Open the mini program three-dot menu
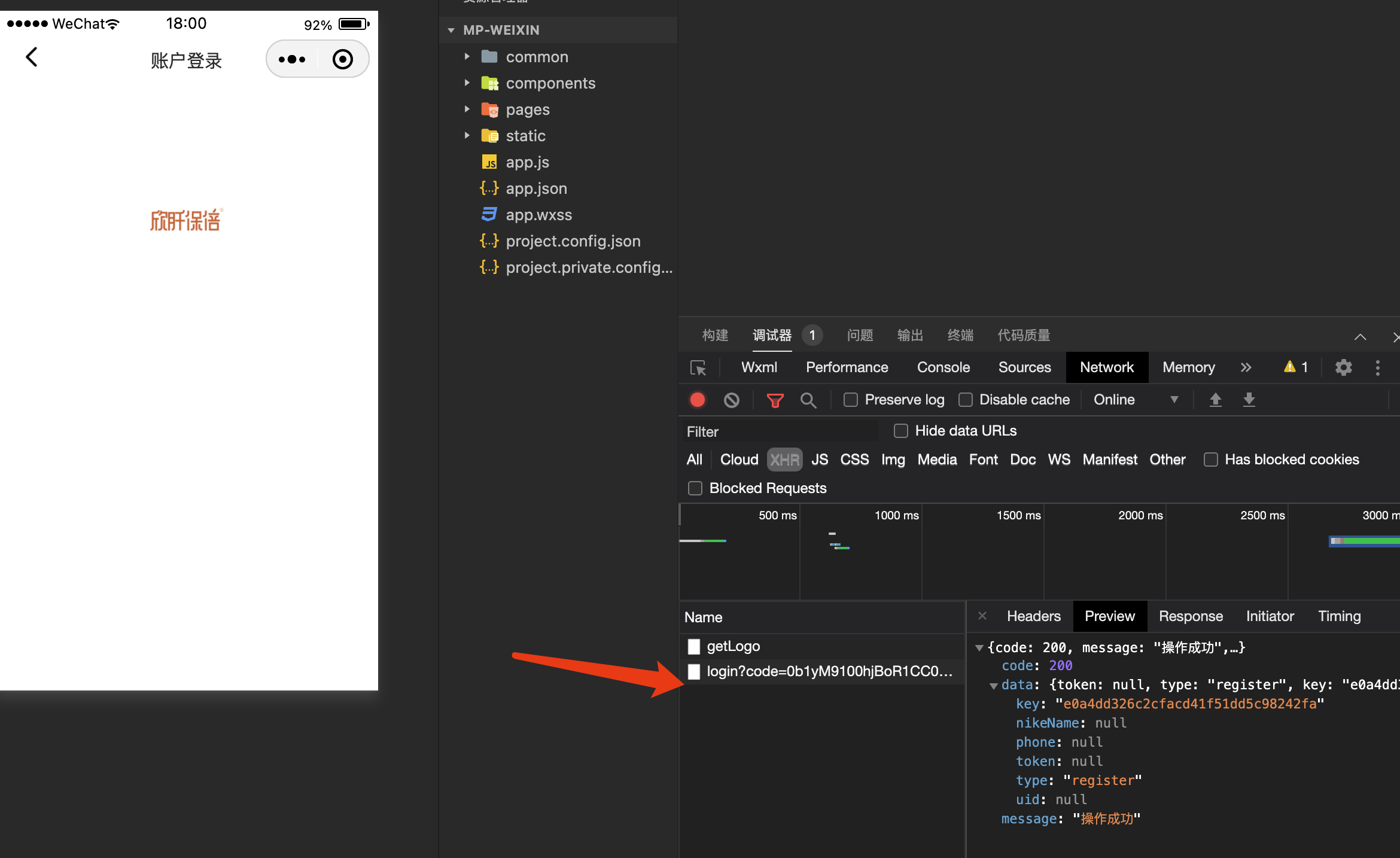Image resolution: width=1400 pixels, height=858 pixels. [292, 59]
